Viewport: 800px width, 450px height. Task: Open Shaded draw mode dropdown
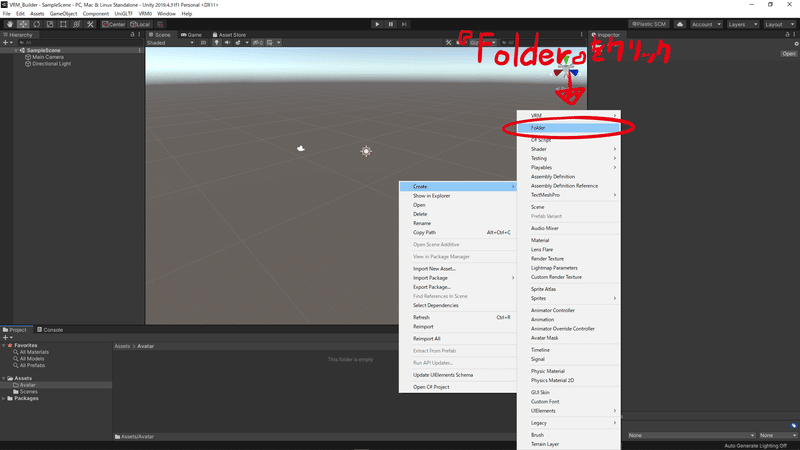point(170,43)
